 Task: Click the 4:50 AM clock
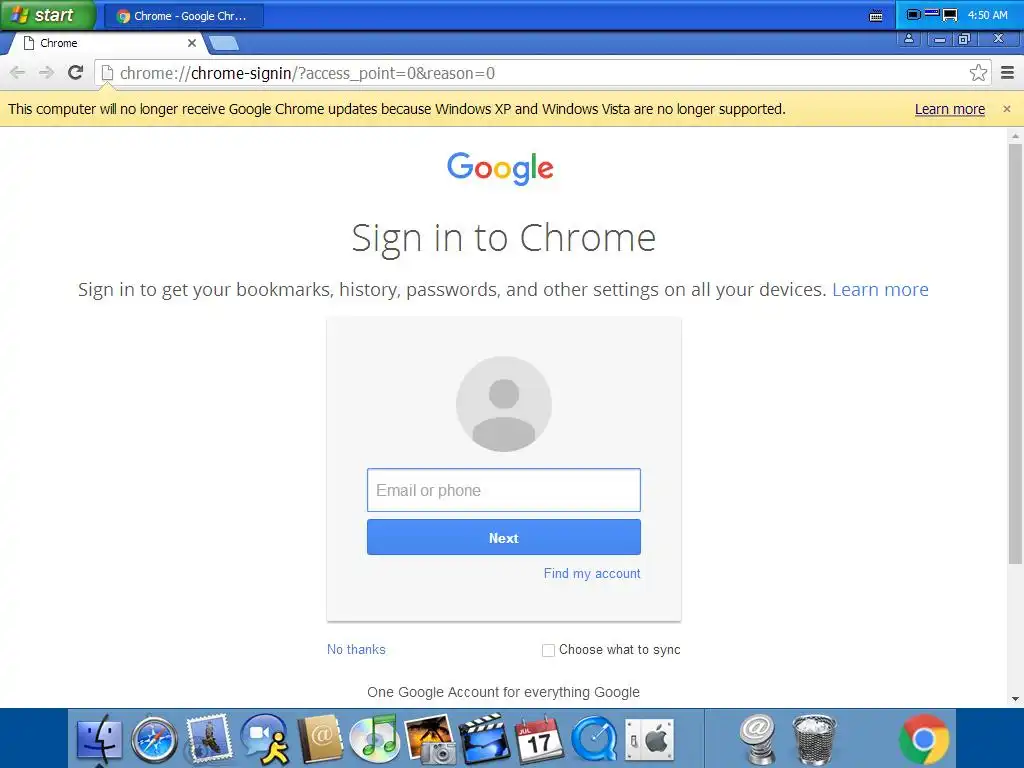tap(987, 15)
